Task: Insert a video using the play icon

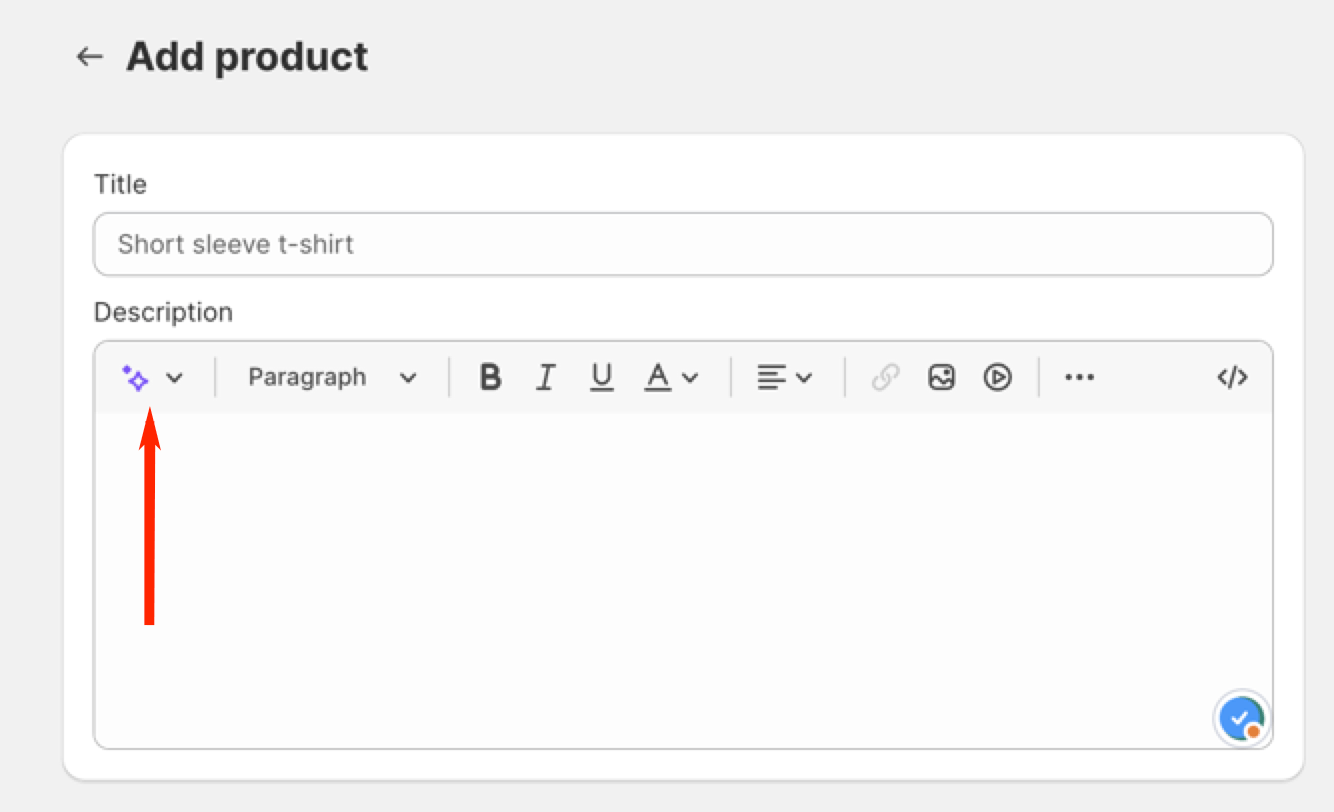Action: click(997, 378)
